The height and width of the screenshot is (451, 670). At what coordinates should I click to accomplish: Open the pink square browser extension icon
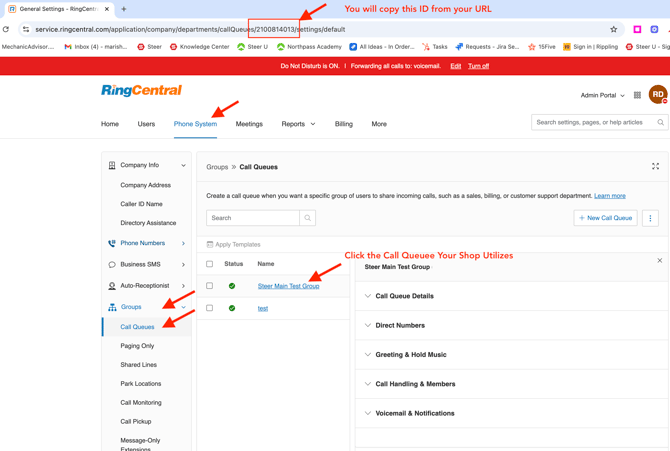tap(637, 29)
